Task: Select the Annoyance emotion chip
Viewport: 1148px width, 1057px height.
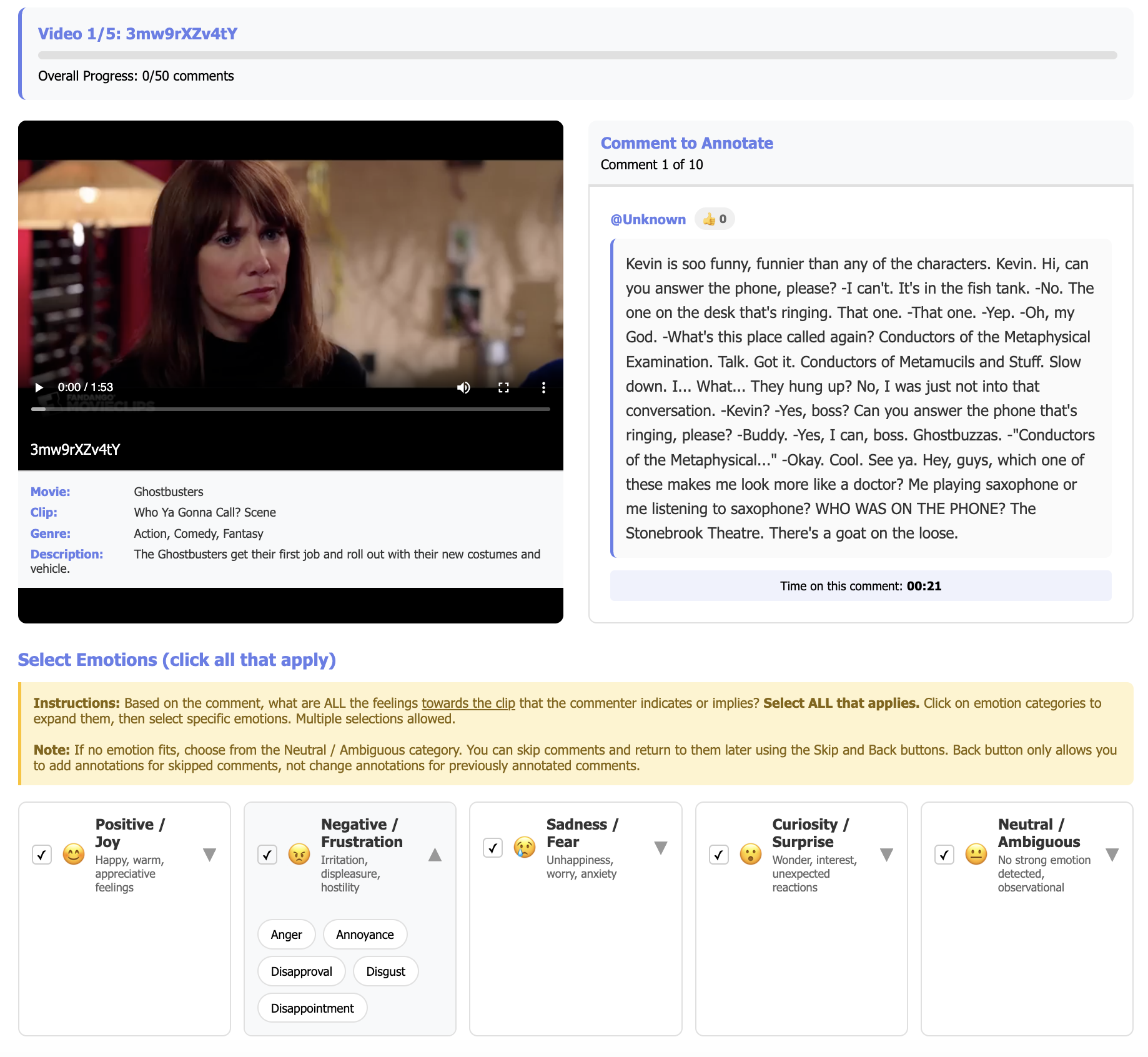Action: pos(365,935)
